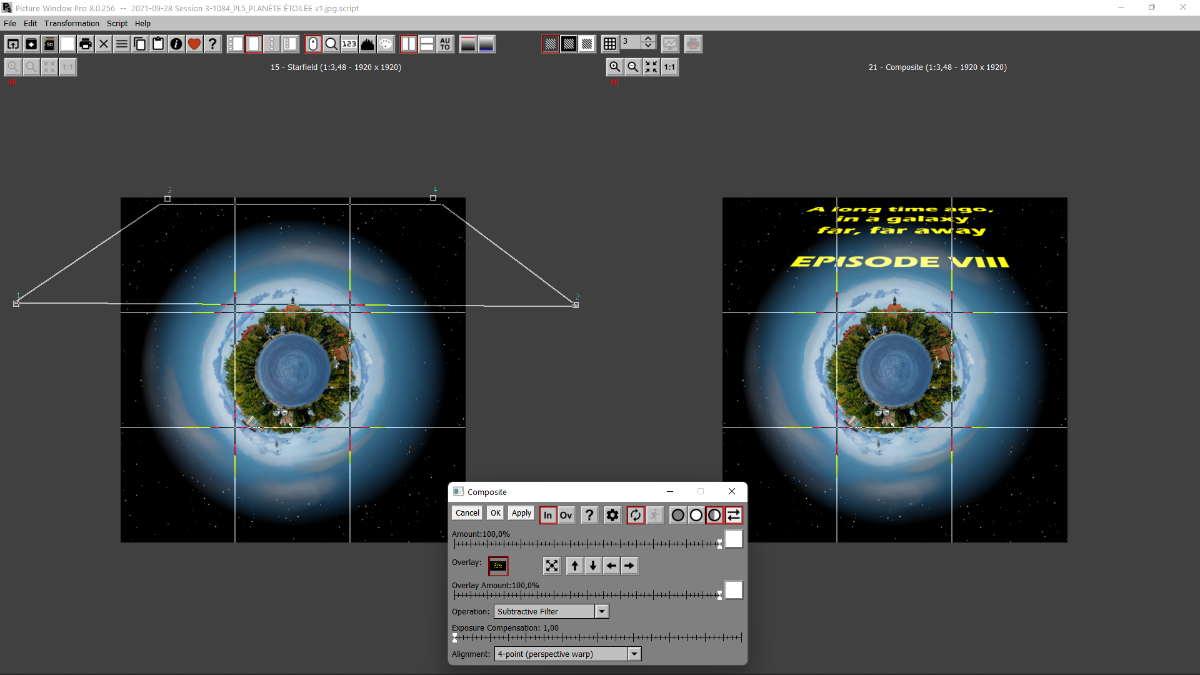Expand the Alignment 4-point dropdown

pos(567,654)
